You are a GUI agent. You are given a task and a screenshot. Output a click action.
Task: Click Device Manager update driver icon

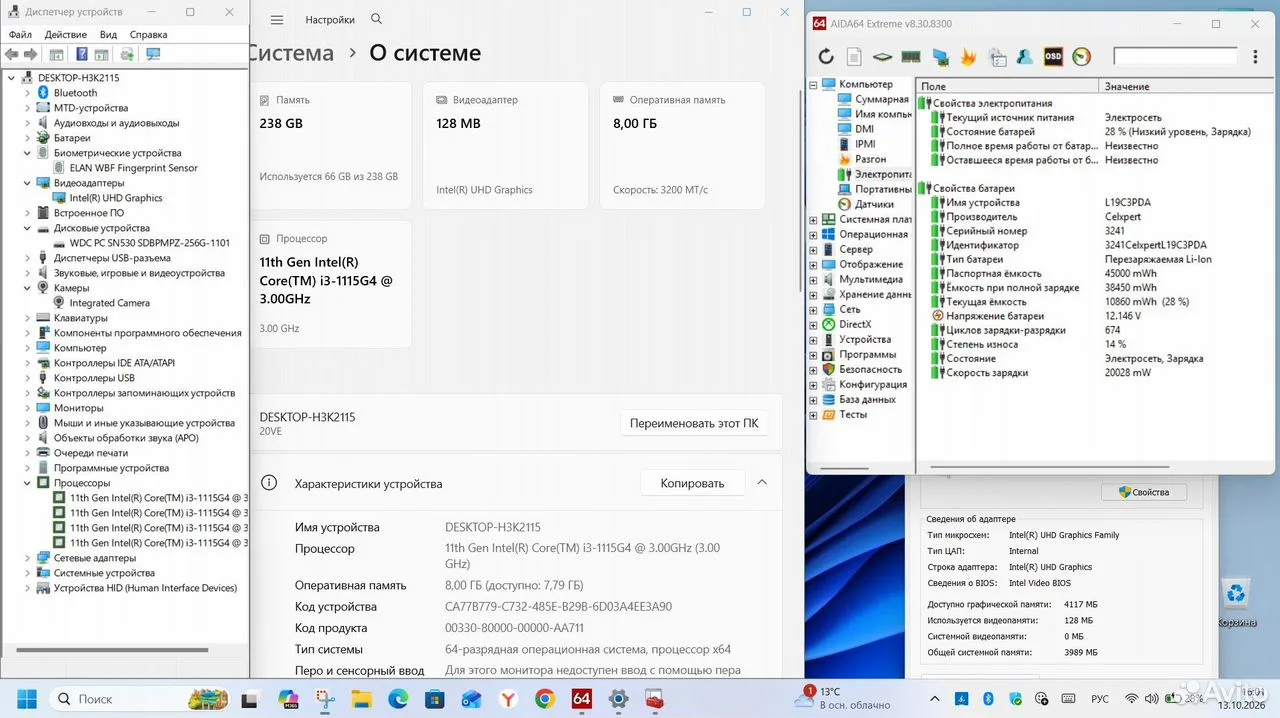(x=128, y=55)
